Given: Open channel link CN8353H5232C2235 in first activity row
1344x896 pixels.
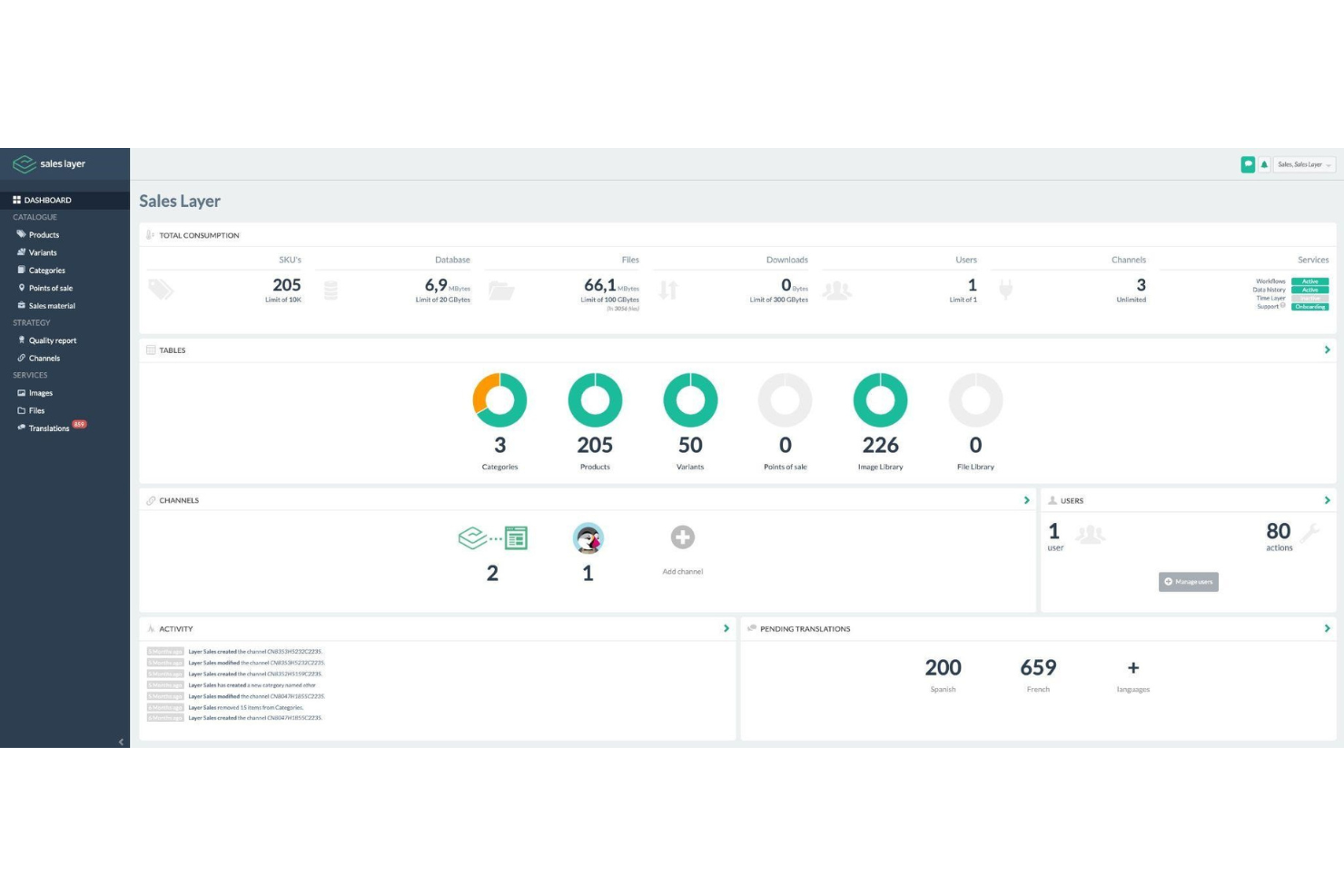Looking at the screenshot, I should pos(294,652).
